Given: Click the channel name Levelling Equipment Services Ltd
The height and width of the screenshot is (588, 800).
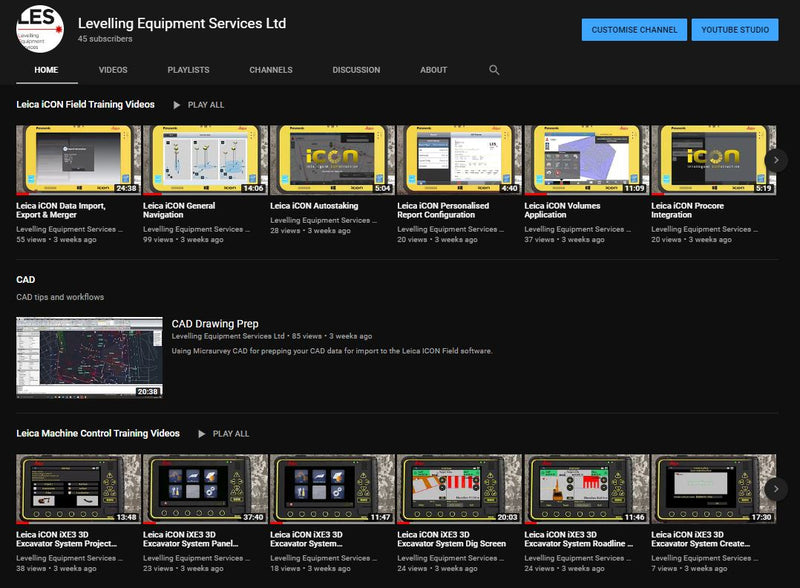Looking at the screenshot, I should tap(181, 24).
